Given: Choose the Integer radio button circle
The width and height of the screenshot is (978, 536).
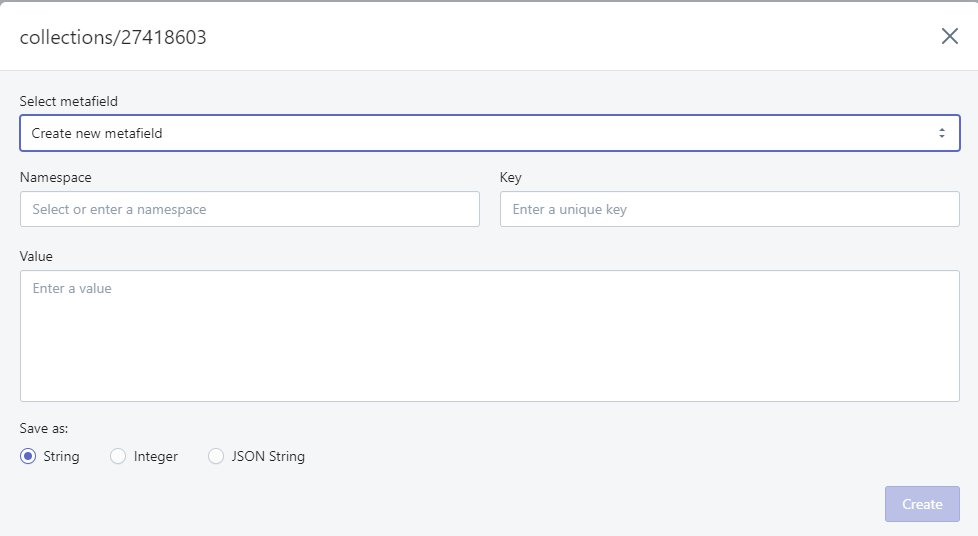Looking at the screenshot, I should [118, 456].
